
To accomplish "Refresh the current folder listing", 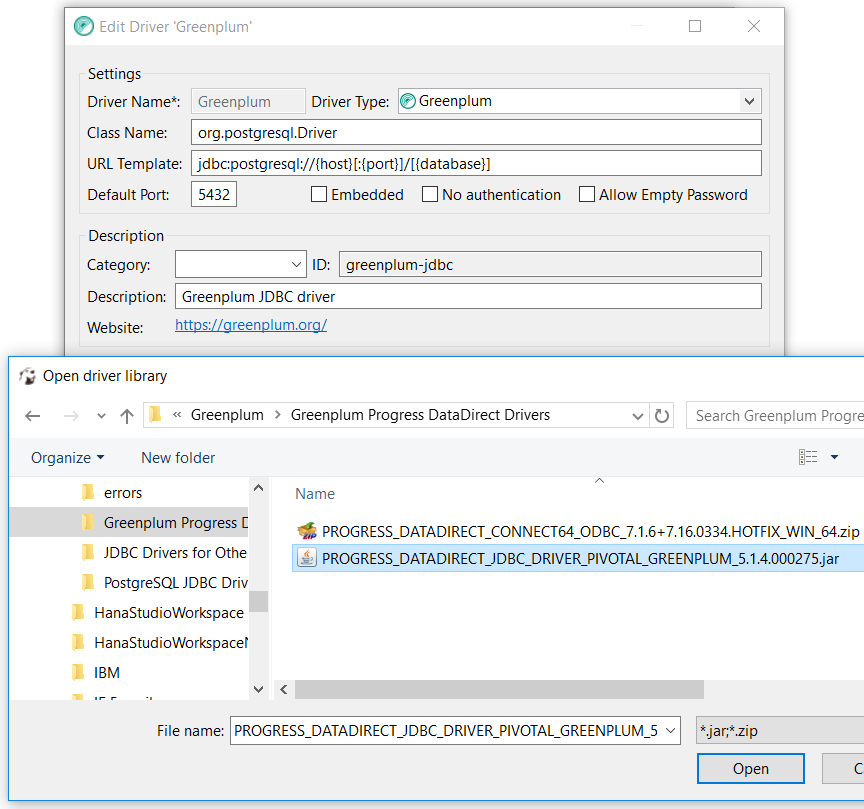I will [662, 416].
